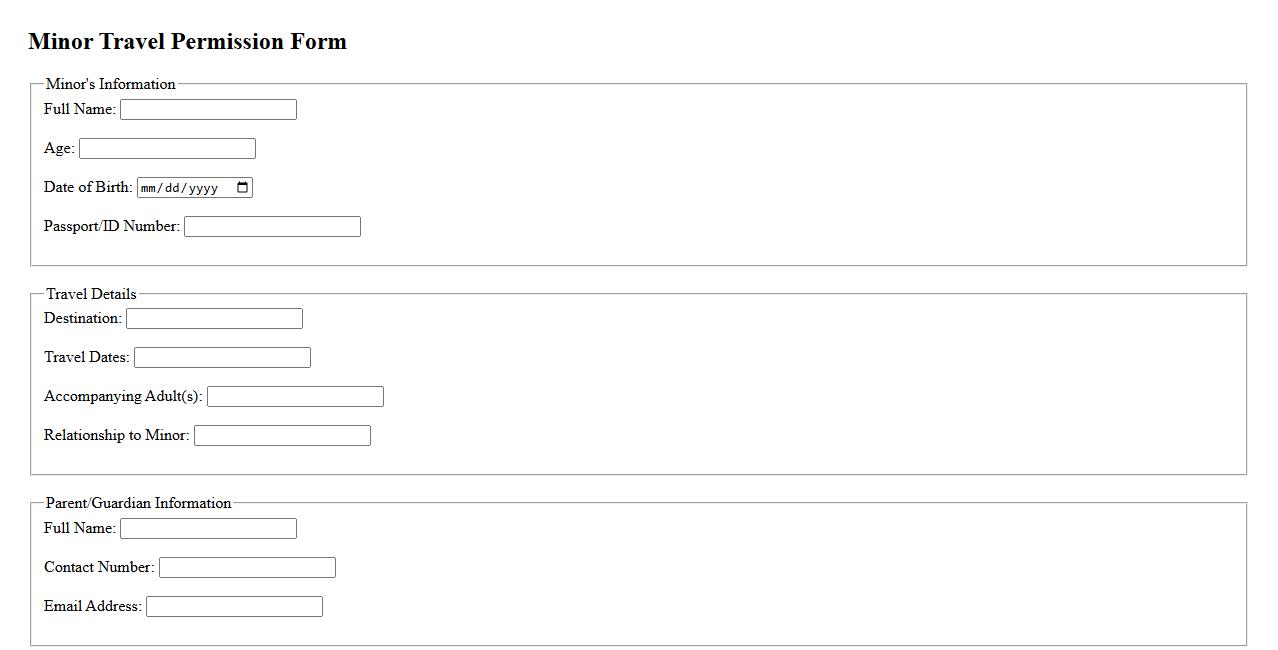Select the month segment of Date of Birth
The width and height of the screenshot is (1278, 650).
tap(149, 188)
